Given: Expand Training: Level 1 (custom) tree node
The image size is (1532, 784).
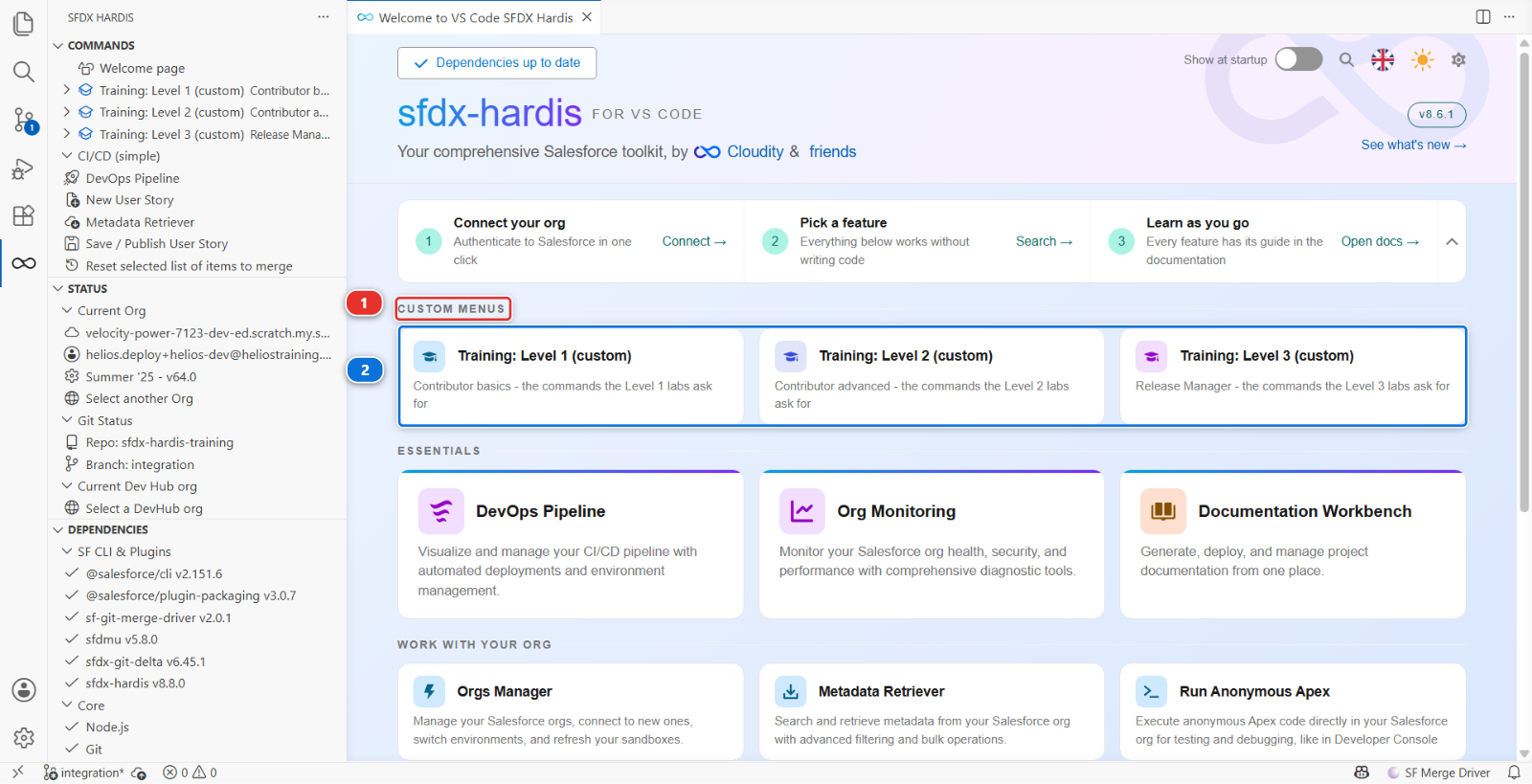Looking at the screenshot, I should pyautogui.click(x=67, y=90).
